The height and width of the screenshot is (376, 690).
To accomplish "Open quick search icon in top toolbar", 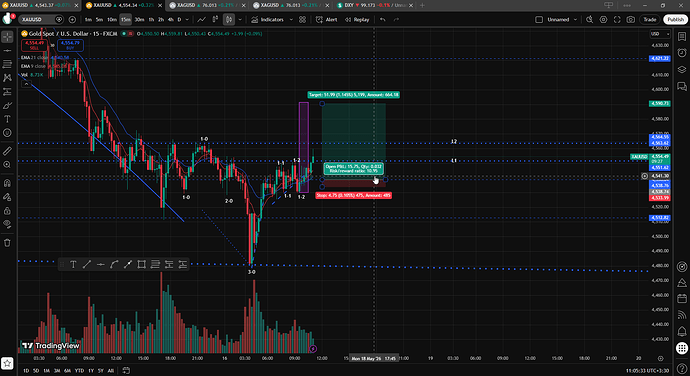I will click(590, 19).
